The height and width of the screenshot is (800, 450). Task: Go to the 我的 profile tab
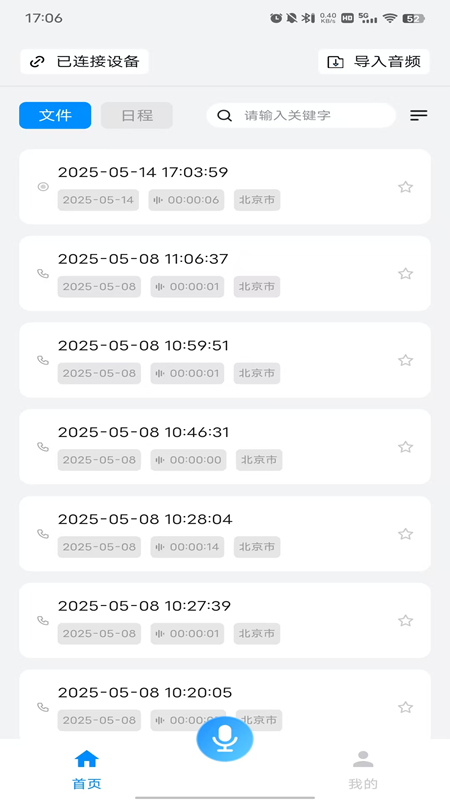click(x=363, y=770)
